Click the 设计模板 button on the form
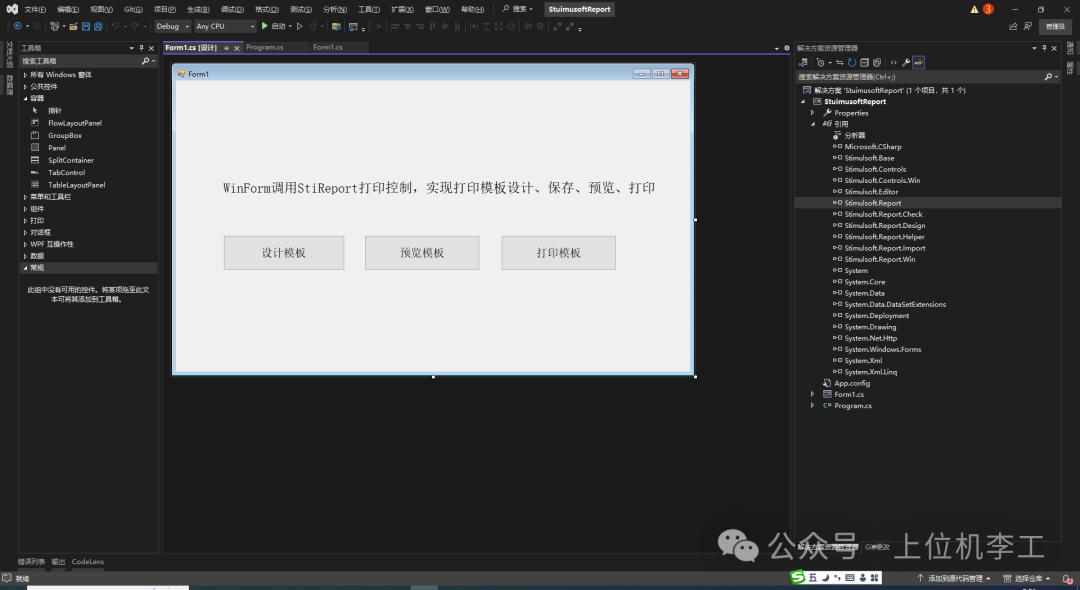Image resolution: width=1080 pixels, height=590 pixels. click(x=283, y=253)
